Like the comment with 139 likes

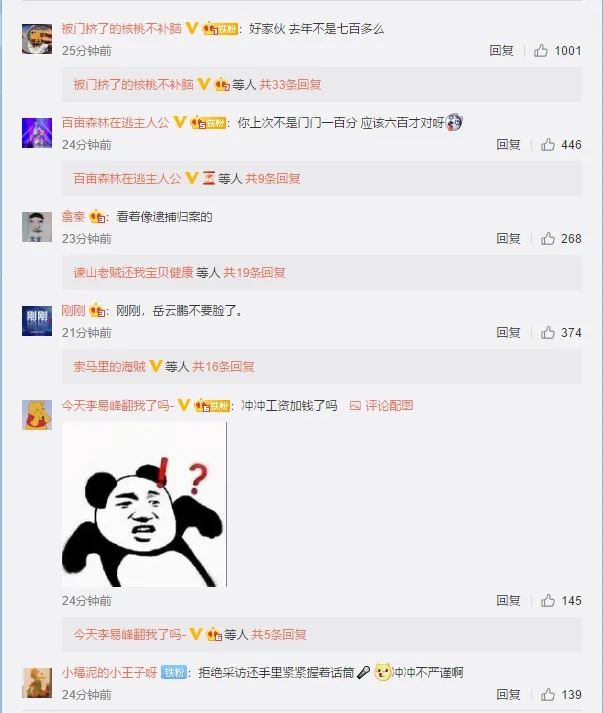(x=548, y=695)
